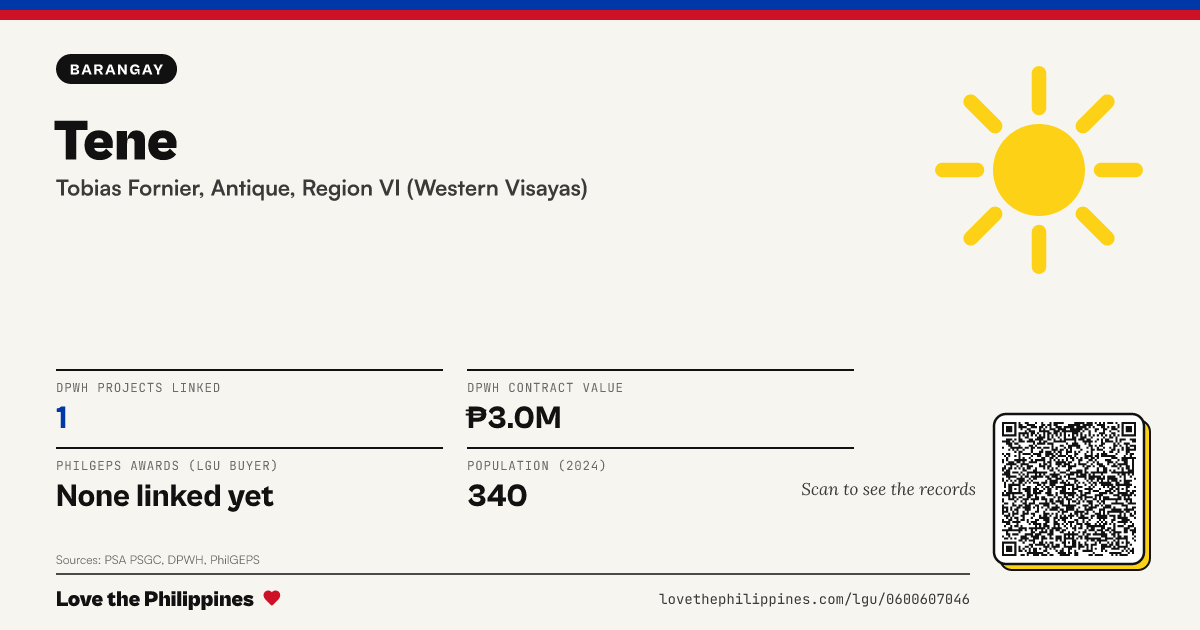1200x630 pixels.
Task: Click the Sources: PSA PSGC, DPWH, PhilGEPS line
Action: pyautogui.click(x=158, y=560)
